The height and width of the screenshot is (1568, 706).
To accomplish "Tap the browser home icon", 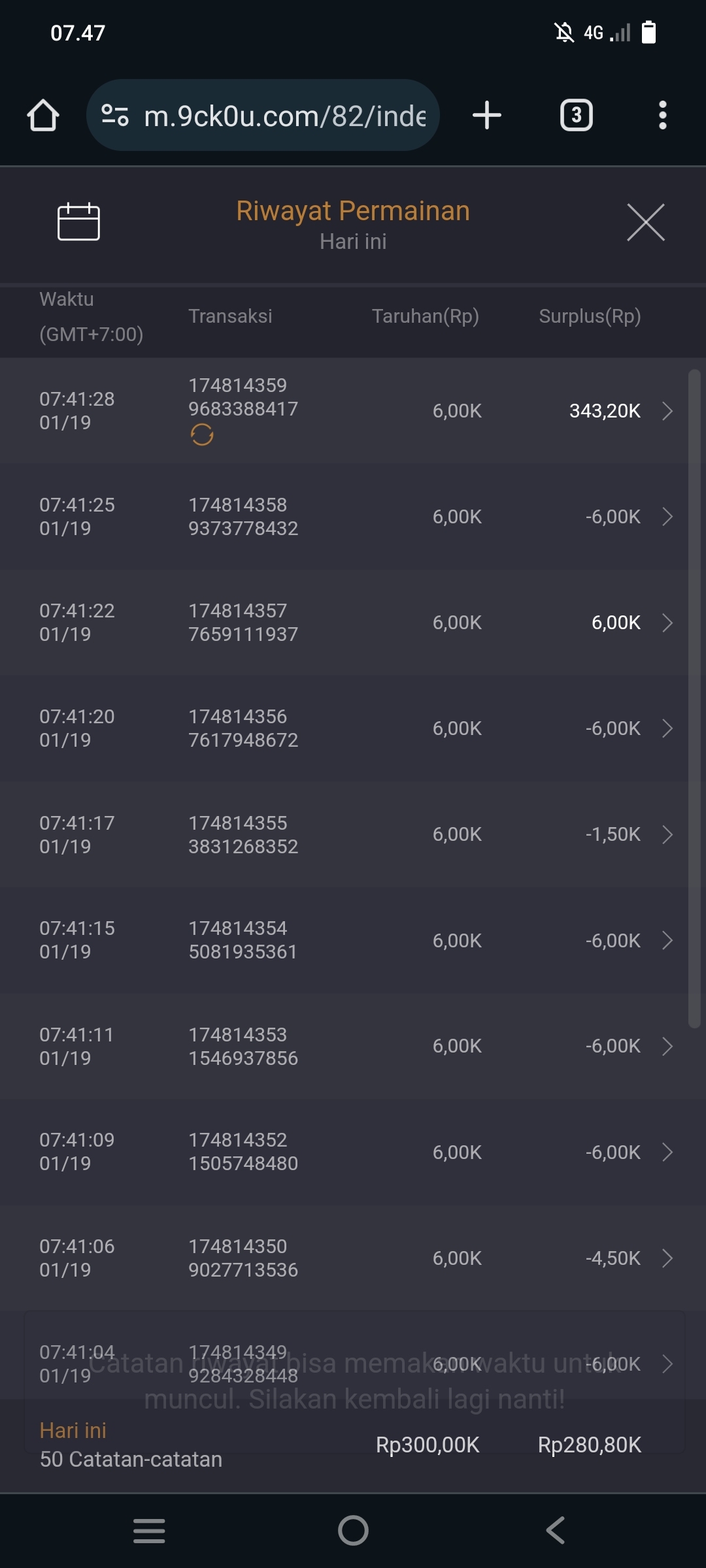I will (x=43, y=116).
